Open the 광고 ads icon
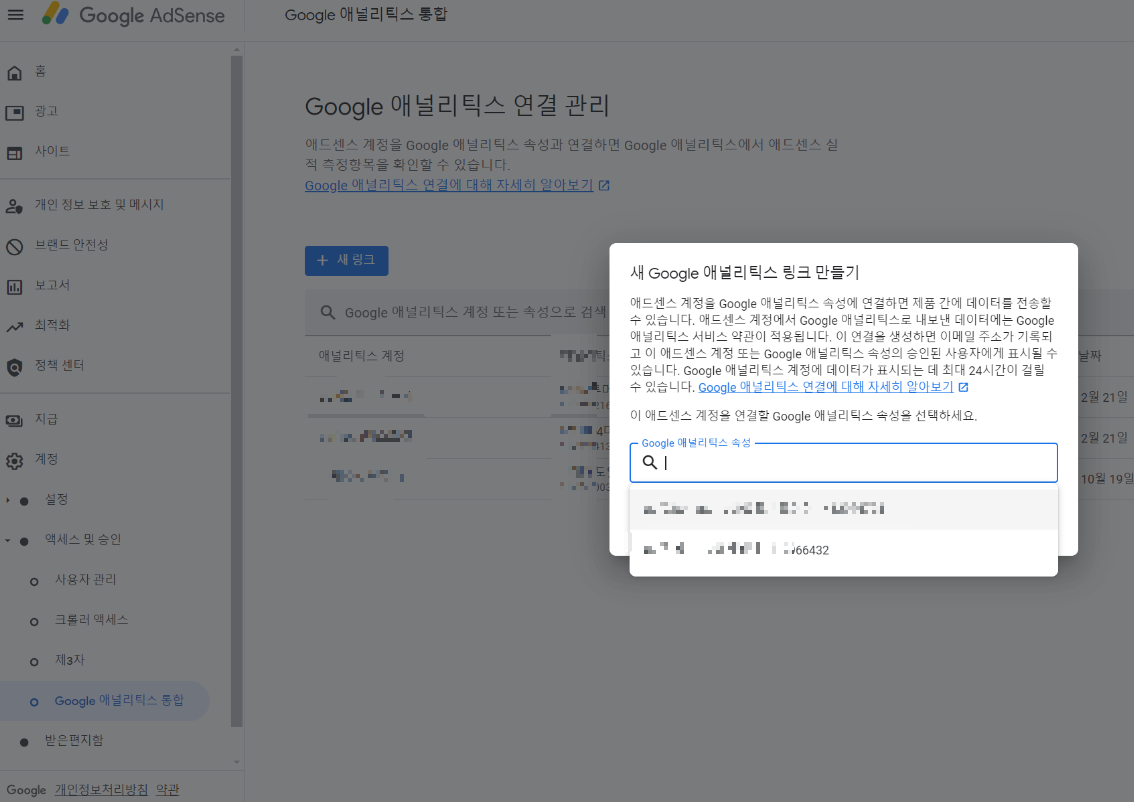This screenshot has width=1134, height=802. (14, 113)
